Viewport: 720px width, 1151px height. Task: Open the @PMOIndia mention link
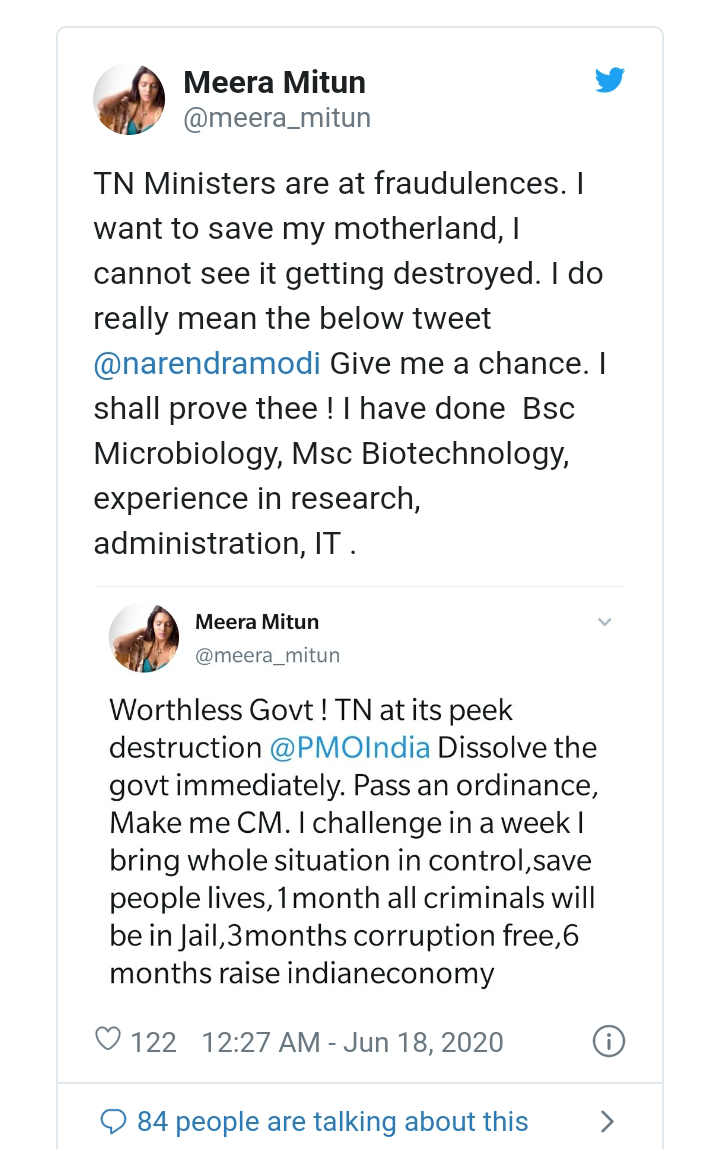[x=350, y=748]
